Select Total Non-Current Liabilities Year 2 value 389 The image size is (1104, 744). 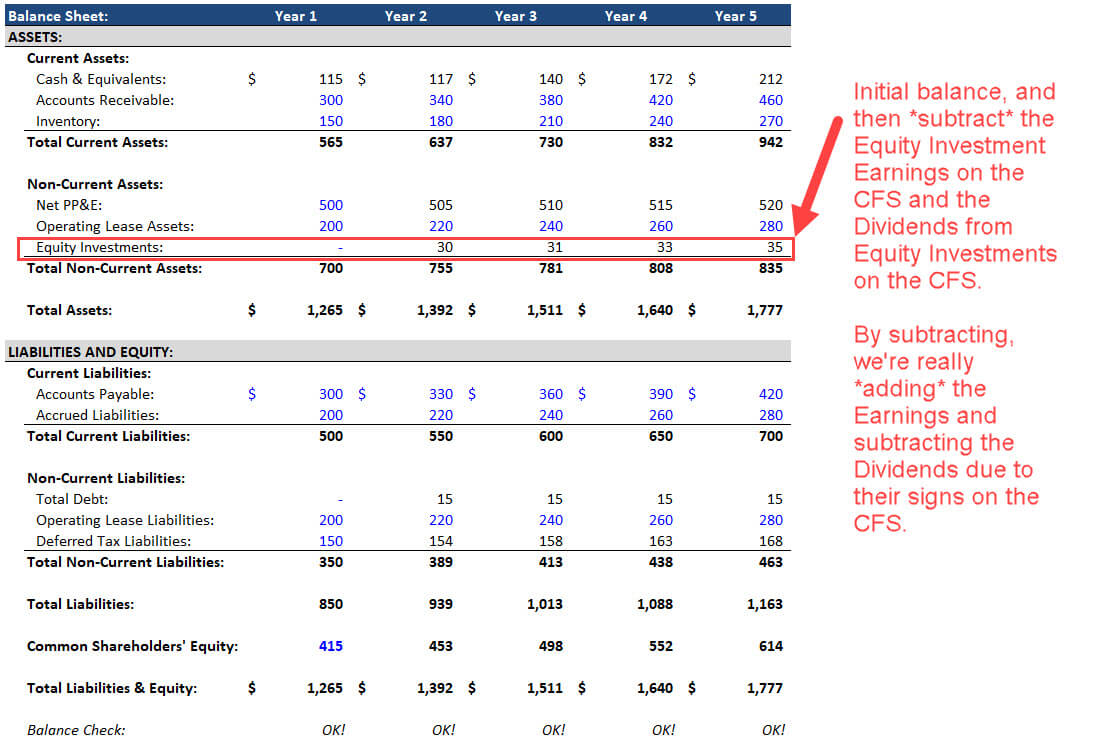441,562
